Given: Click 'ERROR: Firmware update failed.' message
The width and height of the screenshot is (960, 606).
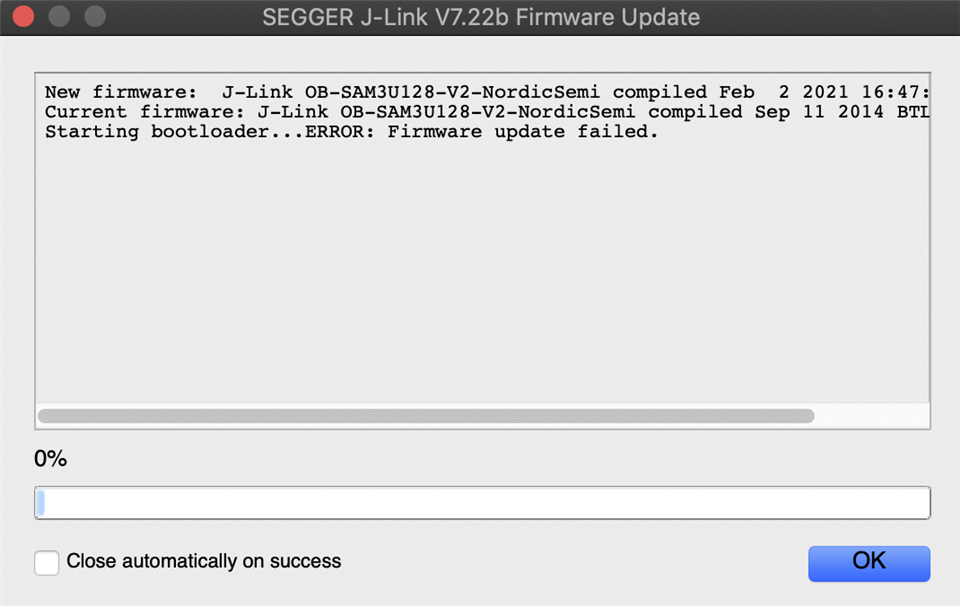Looking at the screenshot, I should pos(481,132).
